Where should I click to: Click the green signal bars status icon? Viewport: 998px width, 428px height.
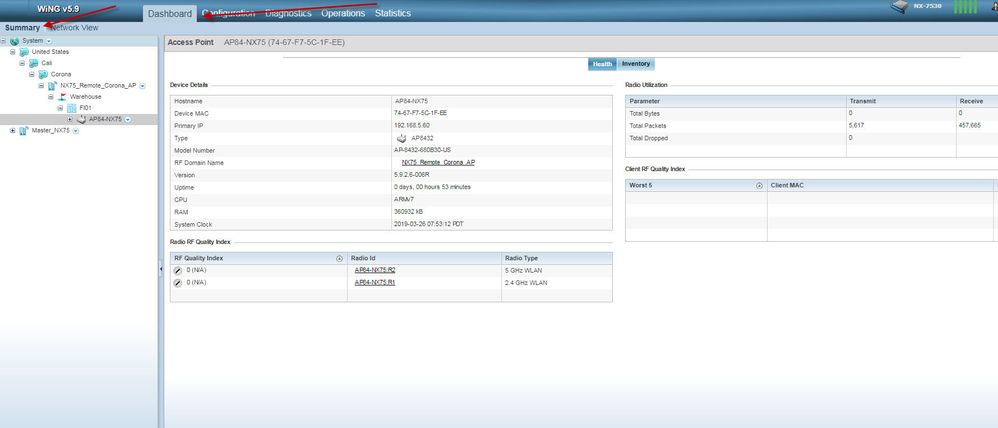click(964, 8)
